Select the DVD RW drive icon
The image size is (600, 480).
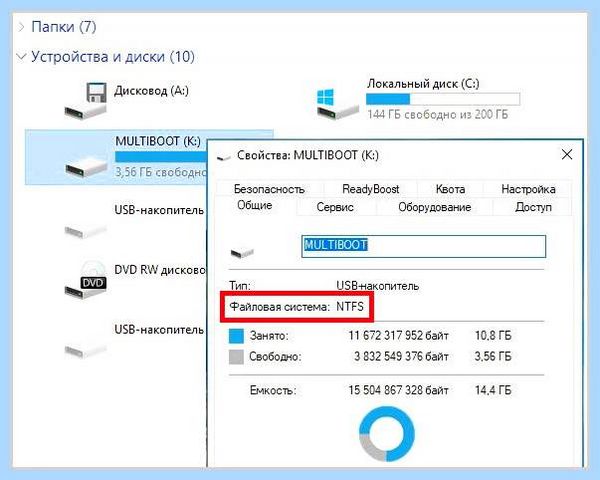[86, 281]
